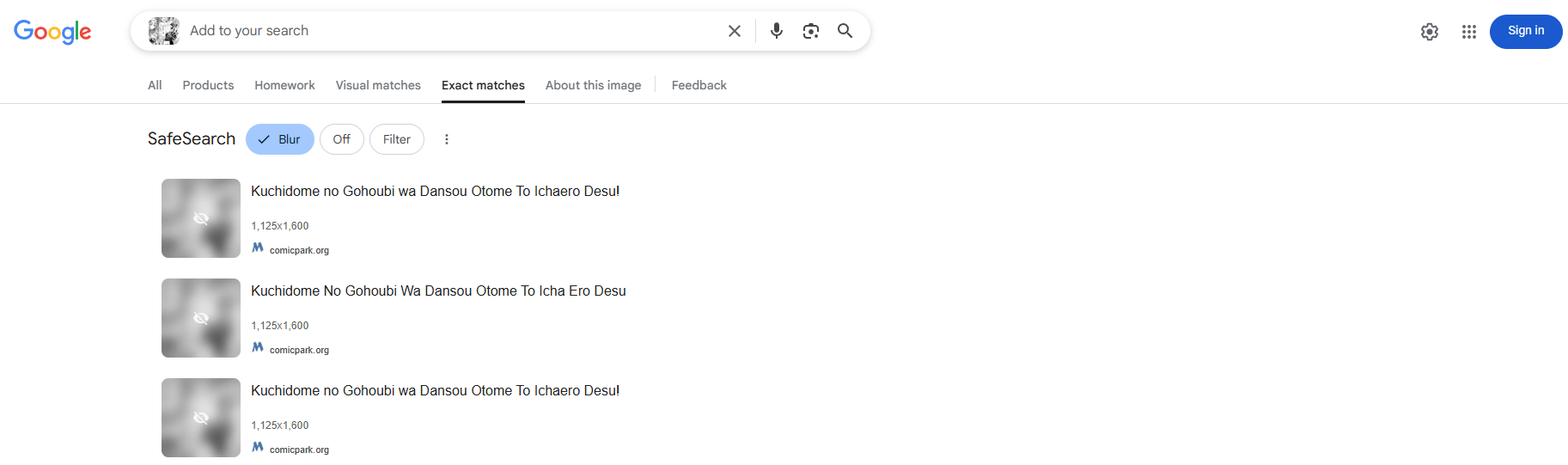Open SafeSearch more options menu

point(447,139)
